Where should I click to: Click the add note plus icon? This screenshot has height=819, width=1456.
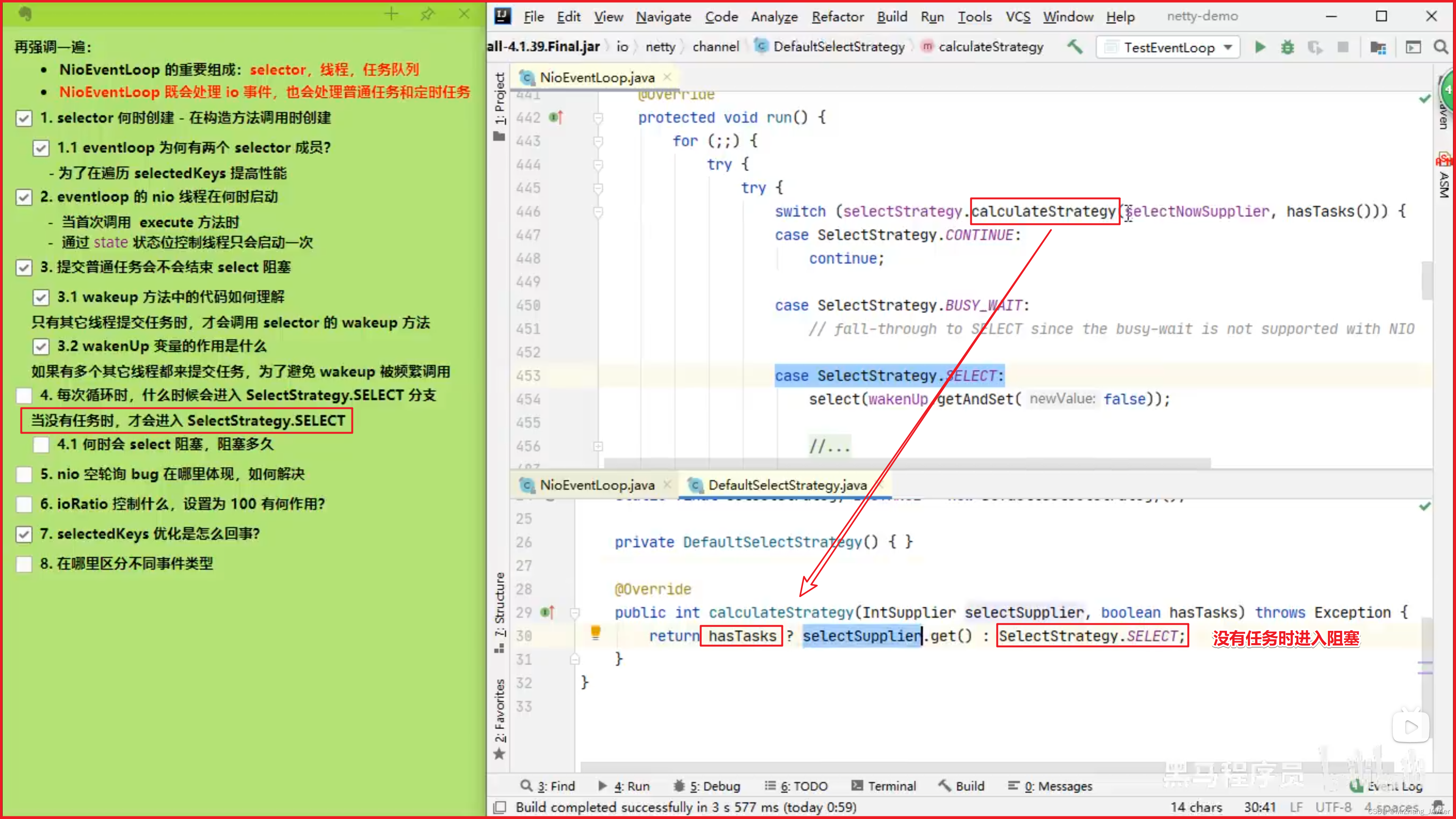coord(391,14)
